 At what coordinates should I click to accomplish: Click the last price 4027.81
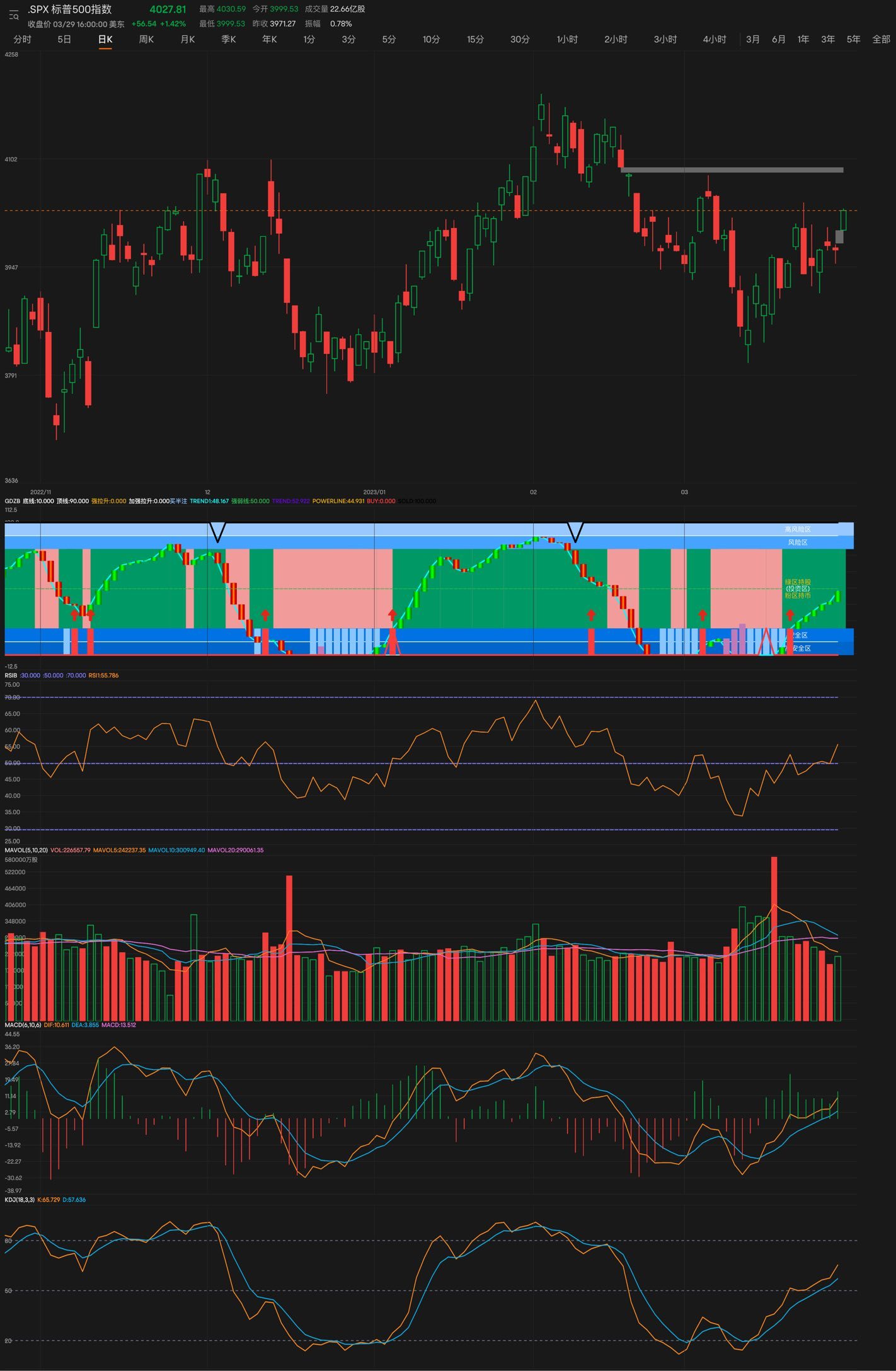(168, 9)
